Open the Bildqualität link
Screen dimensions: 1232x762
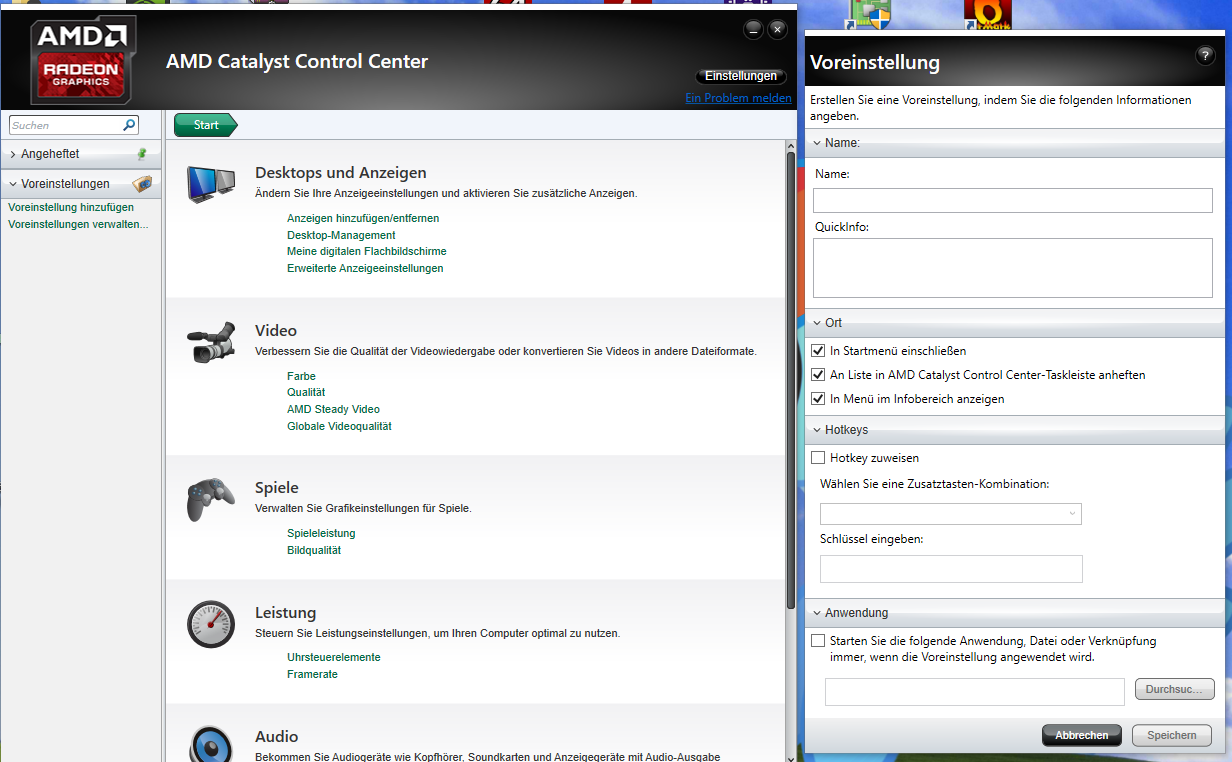click(314, 550)
